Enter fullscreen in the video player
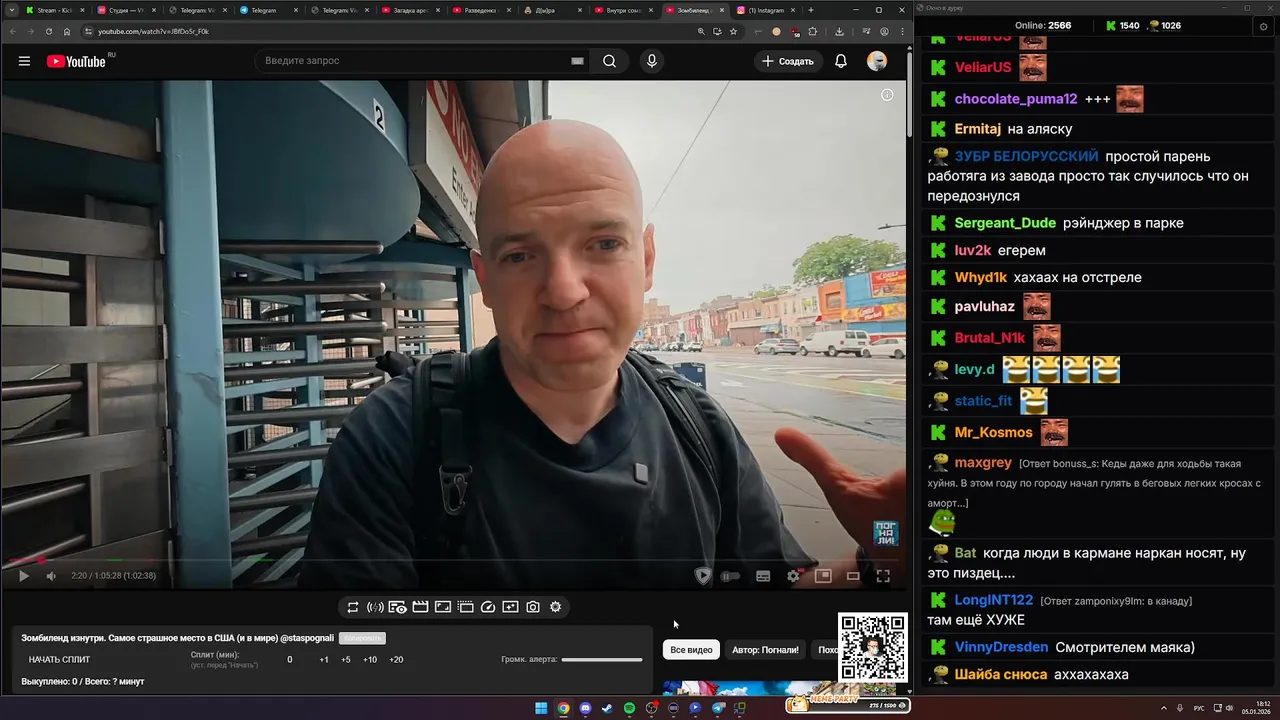1280x720 pixels. [x=883, y=576]
